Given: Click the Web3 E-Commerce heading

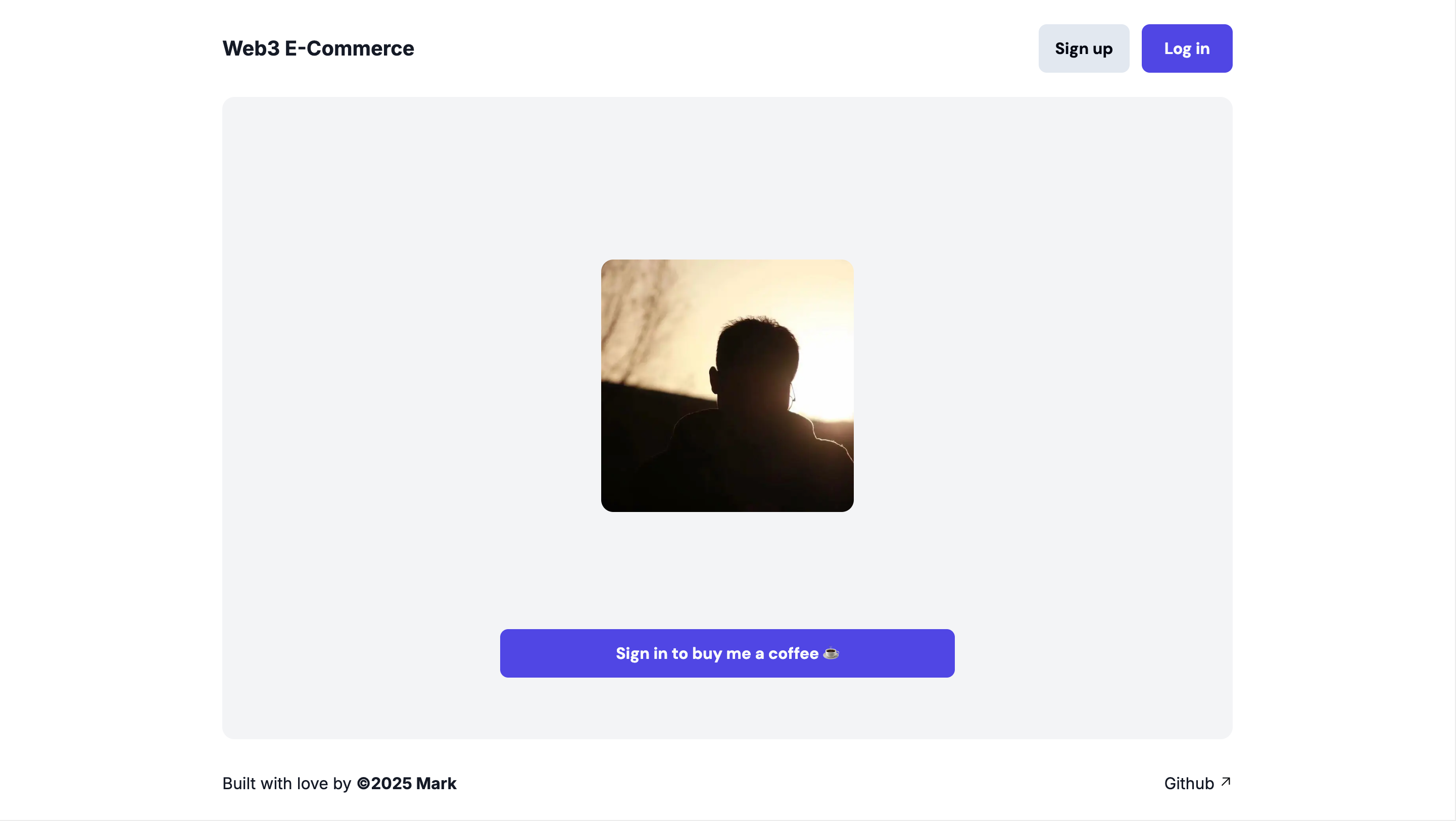Looking at the screenshot, I should click(318, 48).
